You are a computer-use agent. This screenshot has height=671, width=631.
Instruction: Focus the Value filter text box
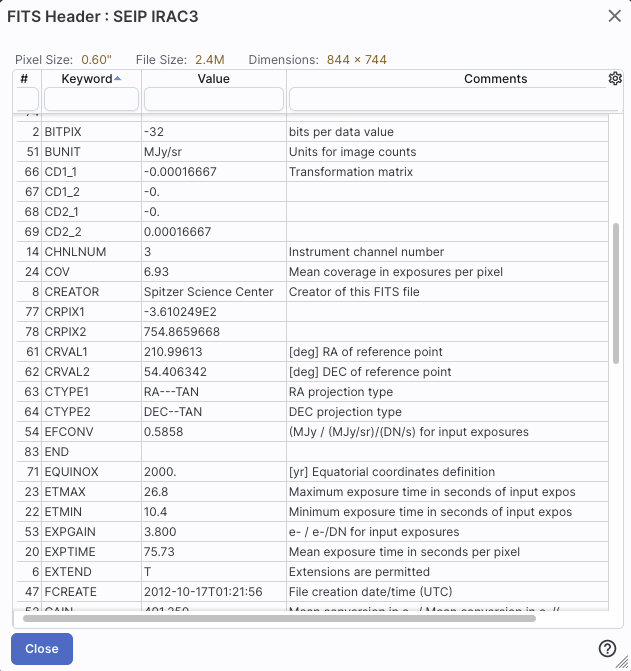coord(213,99)
